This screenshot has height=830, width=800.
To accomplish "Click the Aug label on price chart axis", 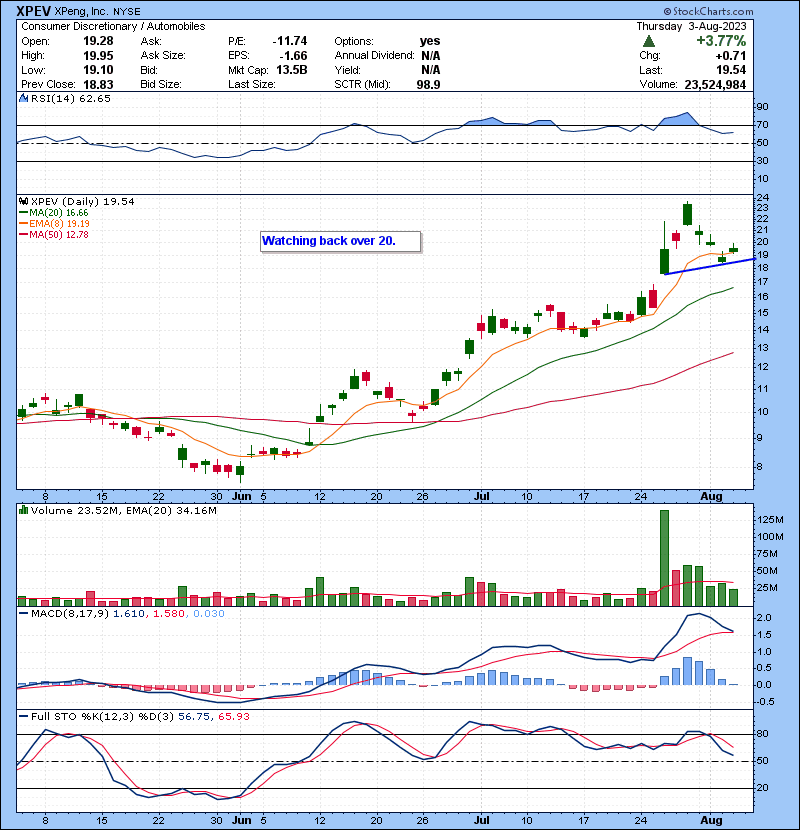I will tap(711, 497).
